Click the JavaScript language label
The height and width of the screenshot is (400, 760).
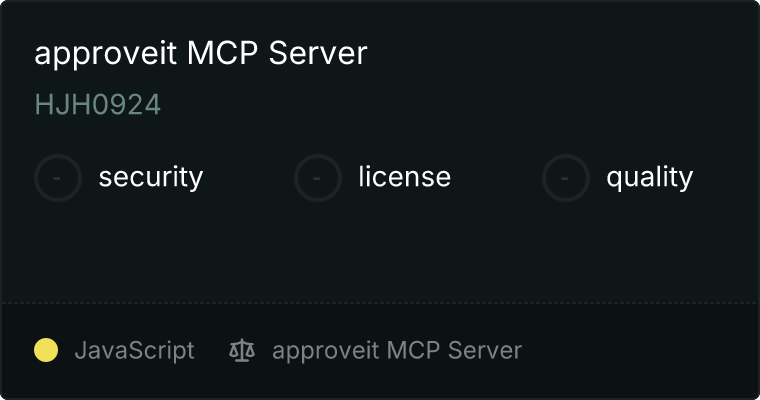134,351
